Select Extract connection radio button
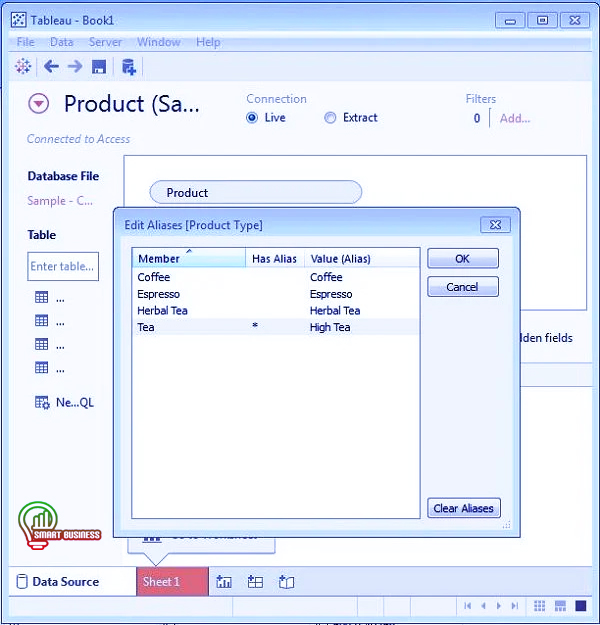600x625 pixels. coord(330,118)
